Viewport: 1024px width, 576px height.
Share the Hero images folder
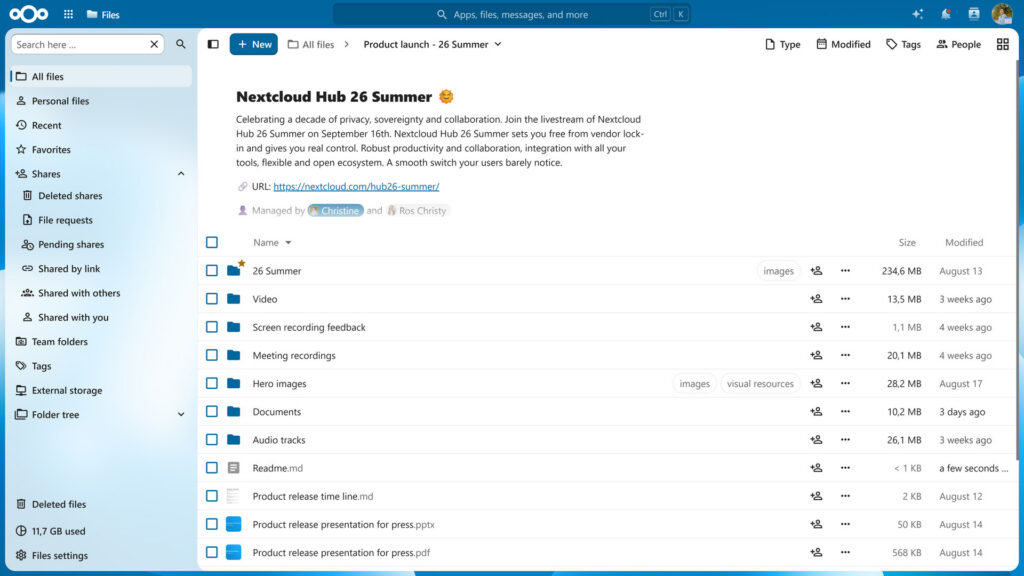816,383
